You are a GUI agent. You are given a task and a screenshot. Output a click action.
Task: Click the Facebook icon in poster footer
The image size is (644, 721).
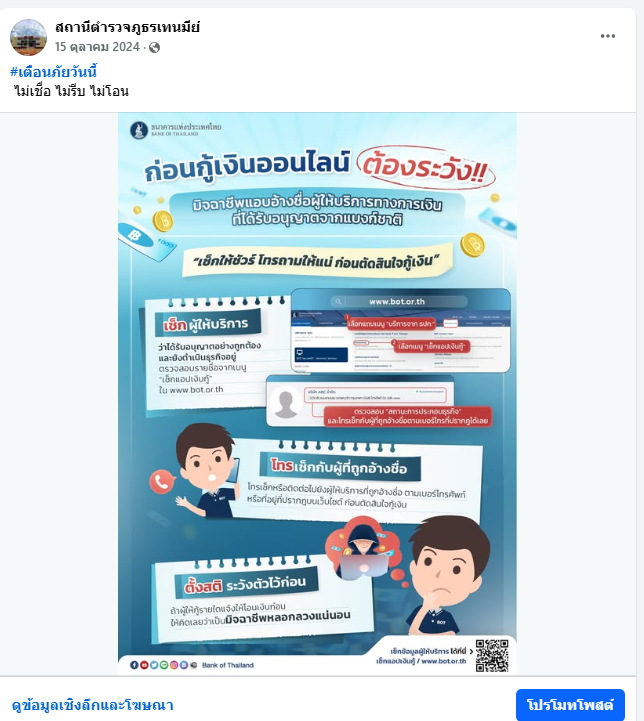[x=134, y=665]
